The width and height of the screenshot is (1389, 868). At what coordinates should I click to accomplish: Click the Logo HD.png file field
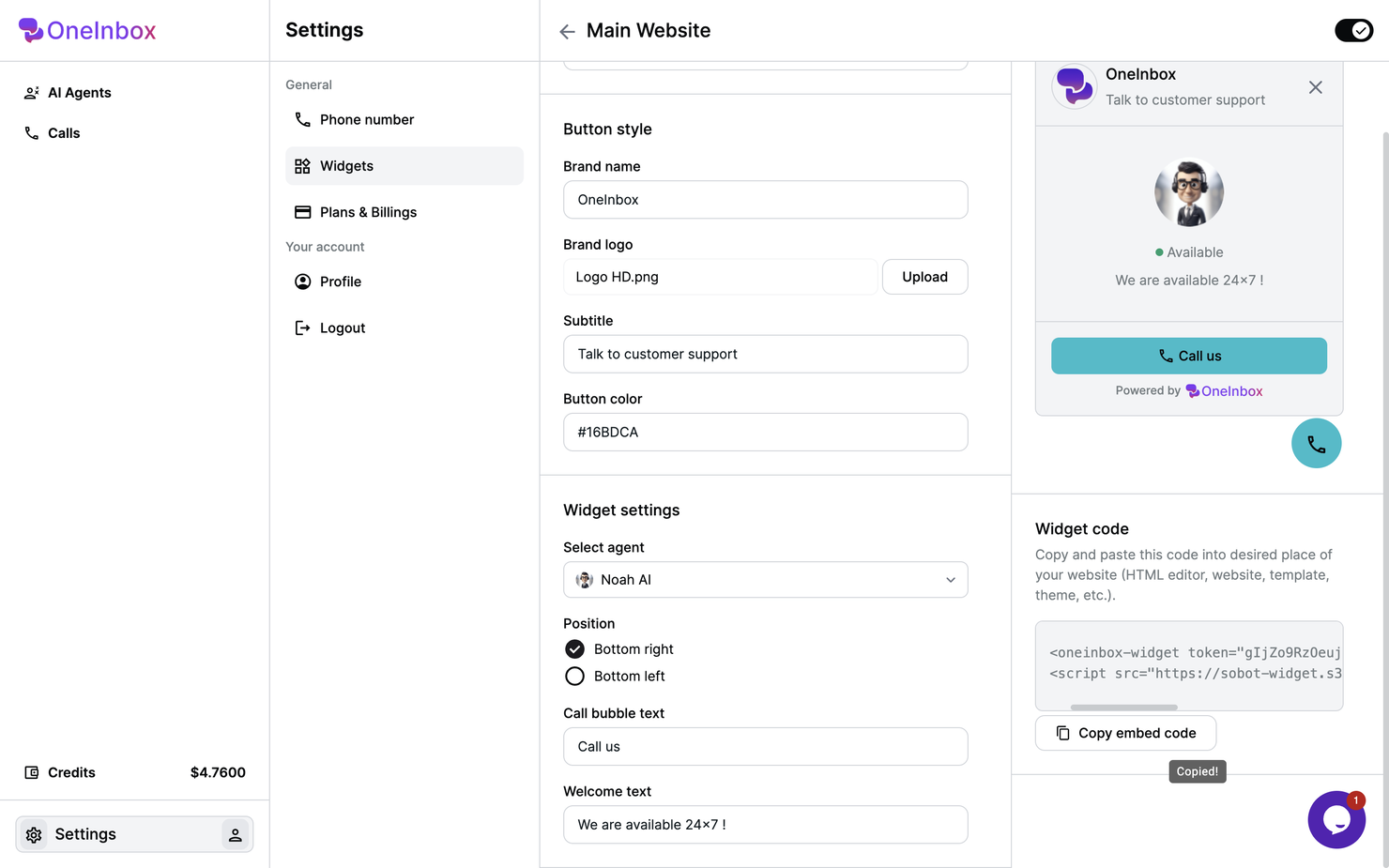click(720, 277)
